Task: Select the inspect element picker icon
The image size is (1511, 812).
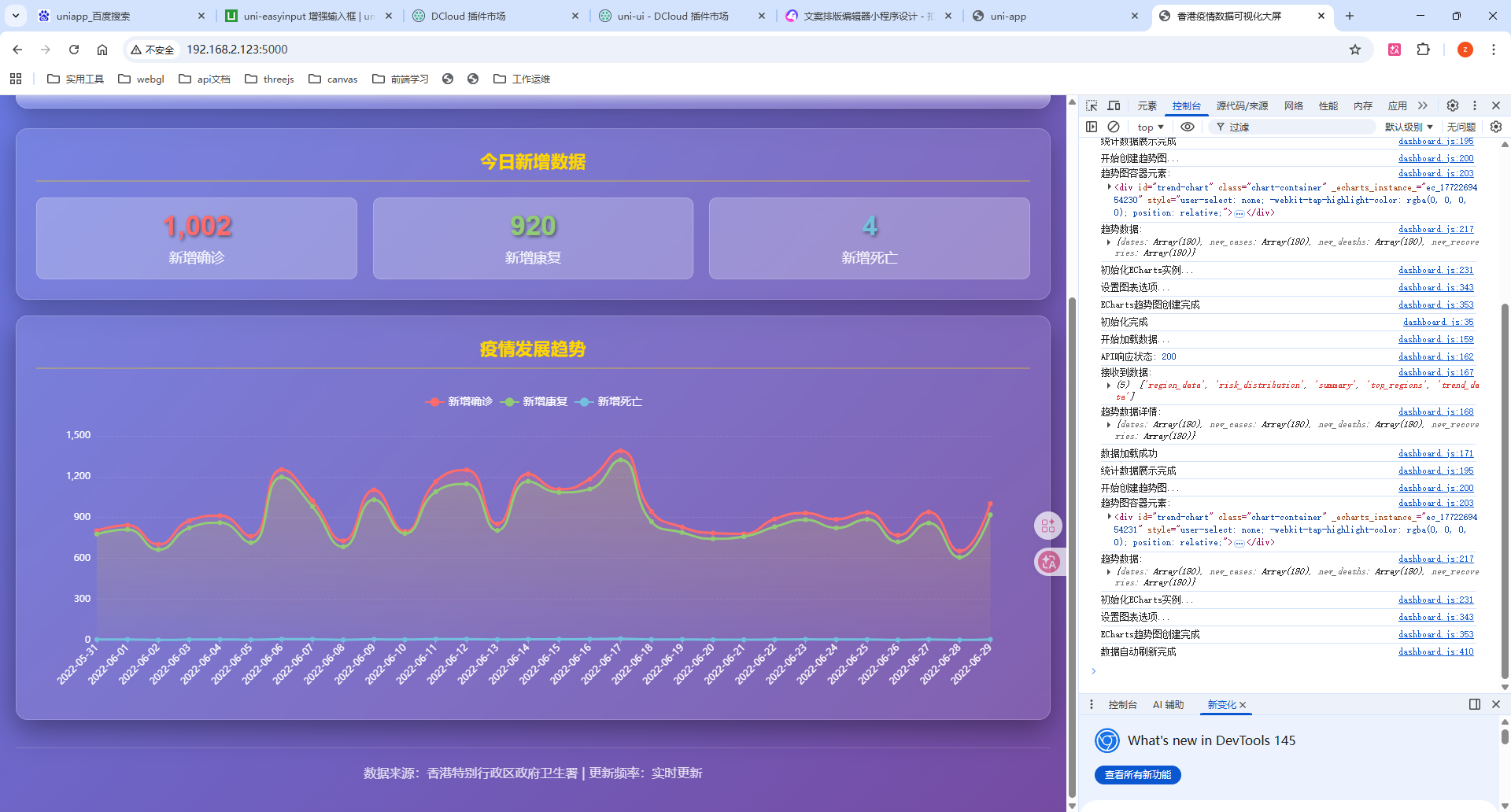Action: [1092, 105]
